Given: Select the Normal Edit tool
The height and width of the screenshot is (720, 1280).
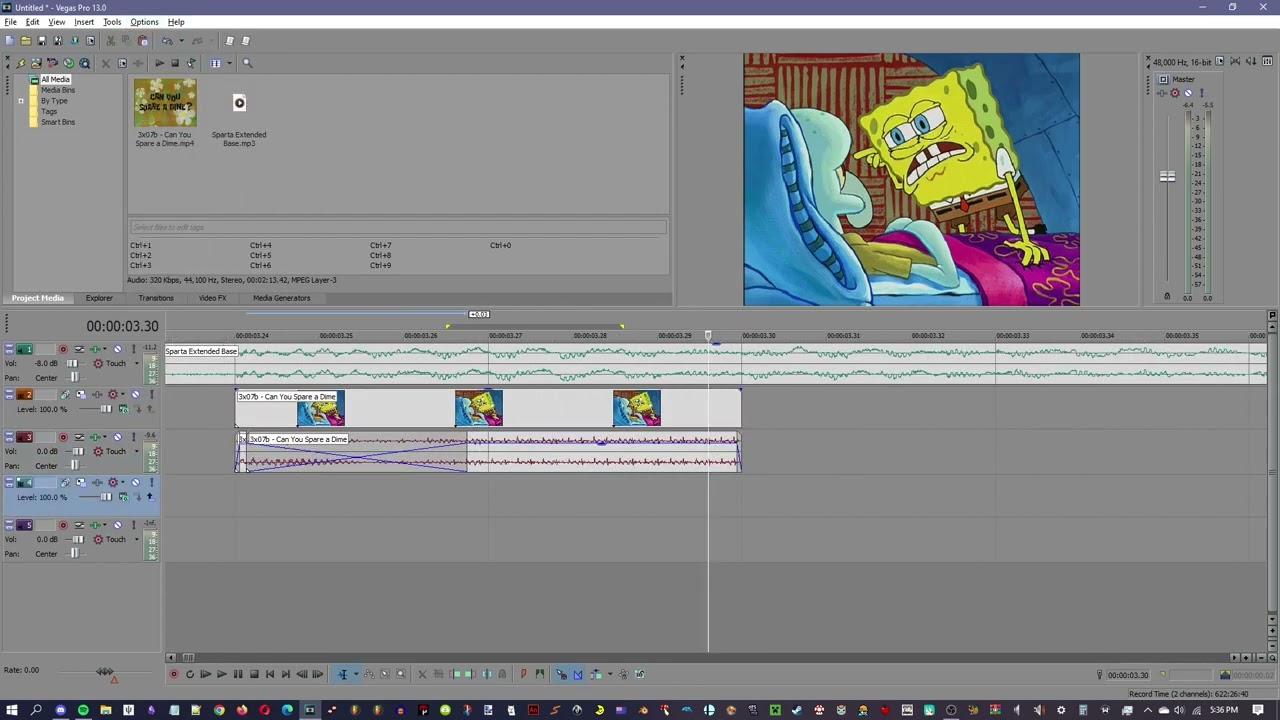Looking at the screenshot, I should click(x=342, y=674).
